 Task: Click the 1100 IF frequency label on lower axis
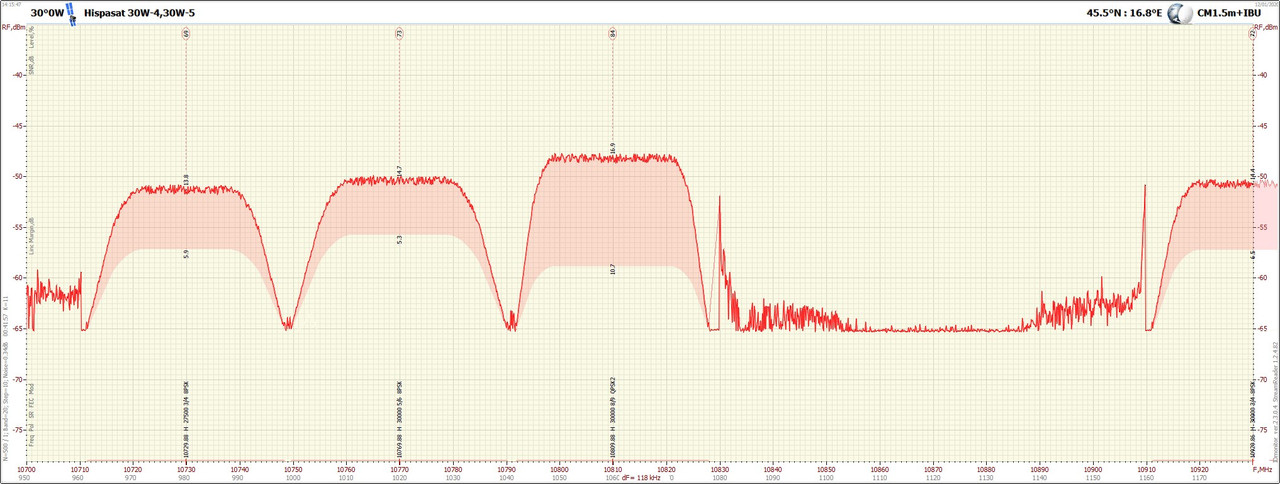[x=826, y=478]
